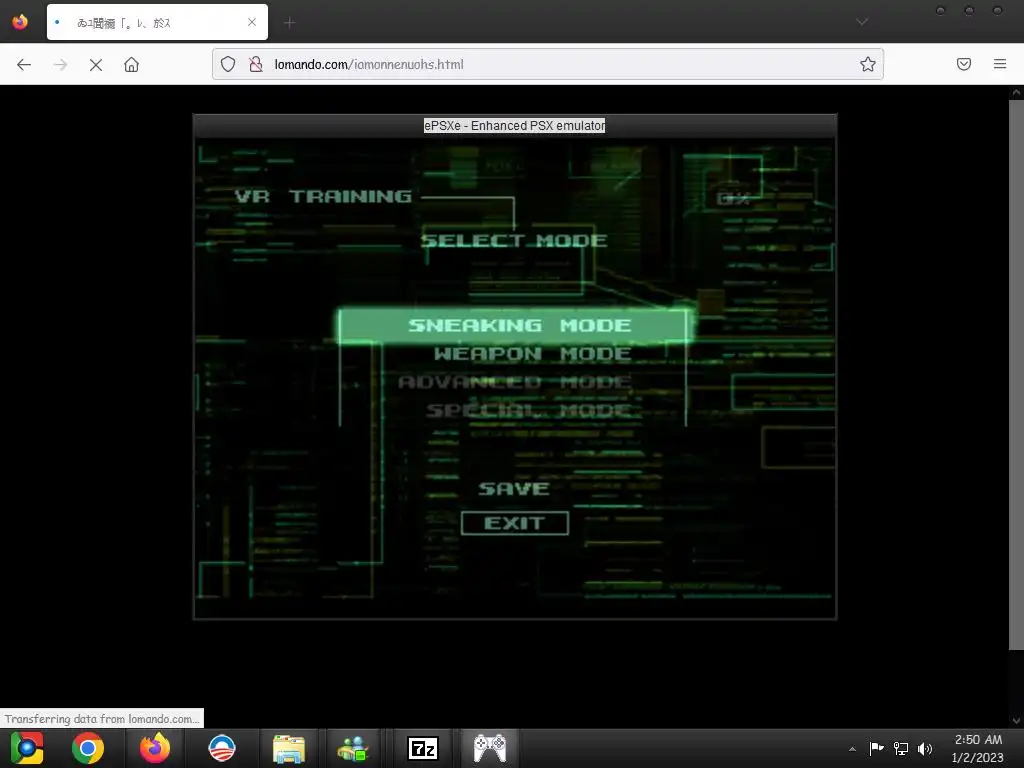Stop the page from loading
Screen dimensions: 1024x768
point(96,64)
